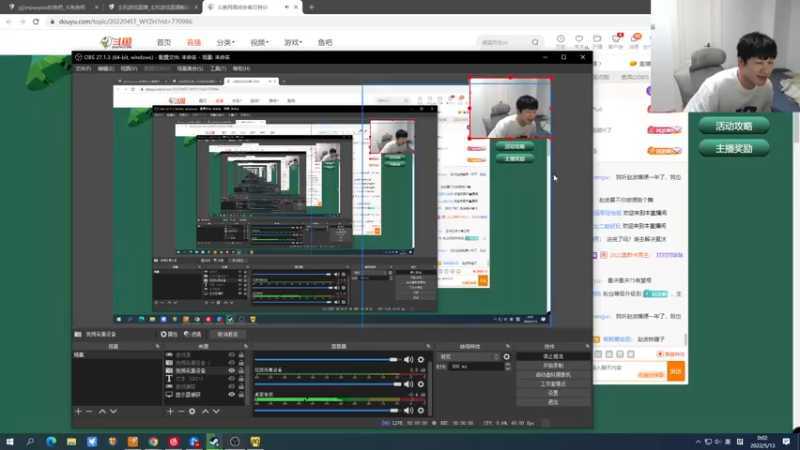Open the 编辑(E) menu in OBS
800x450 pixels.
[x=106, y=68]
